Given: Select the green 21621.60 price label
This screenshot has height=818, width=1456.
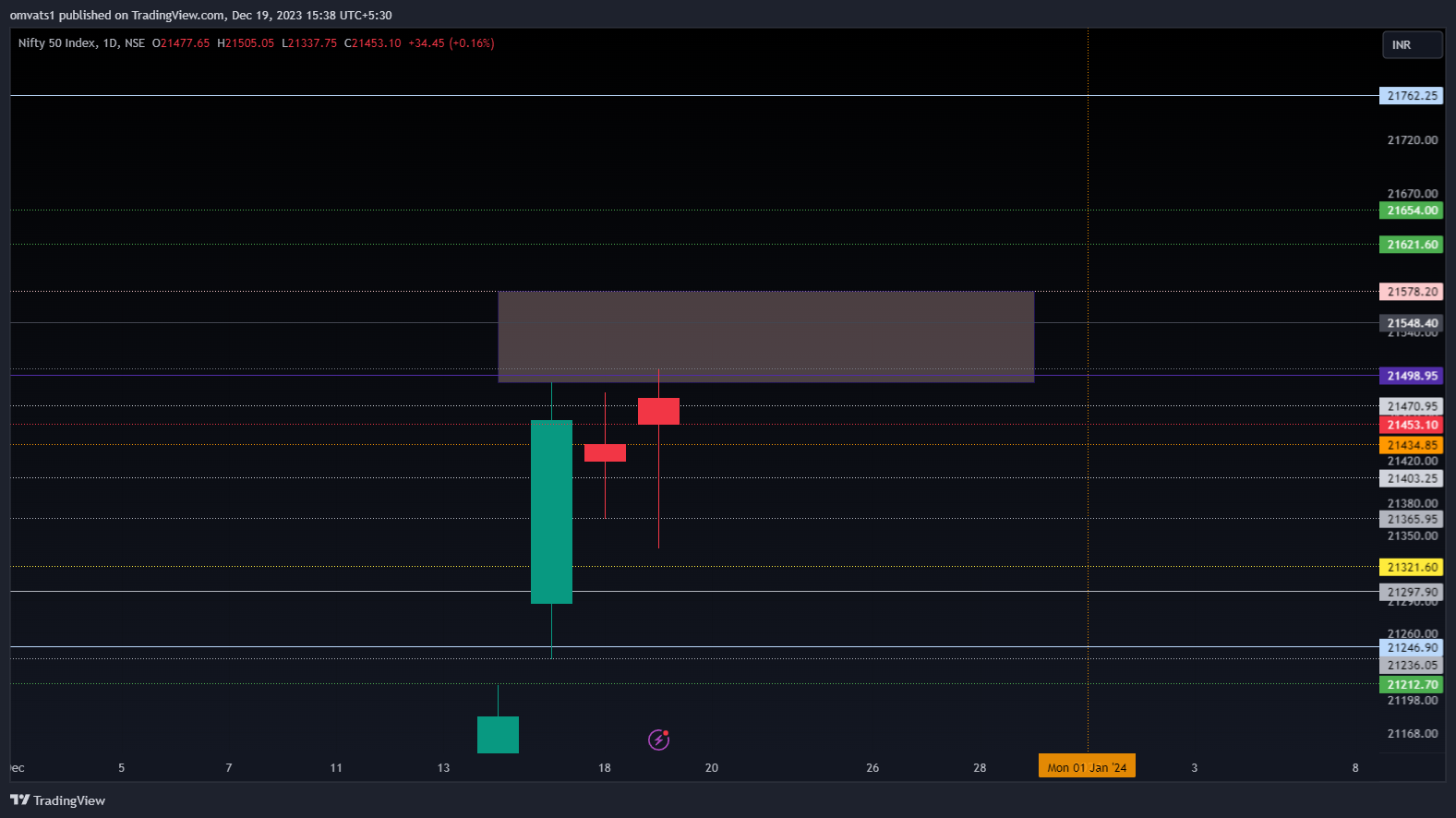Looking at the screenshot, I should (x=1411, y=245).
